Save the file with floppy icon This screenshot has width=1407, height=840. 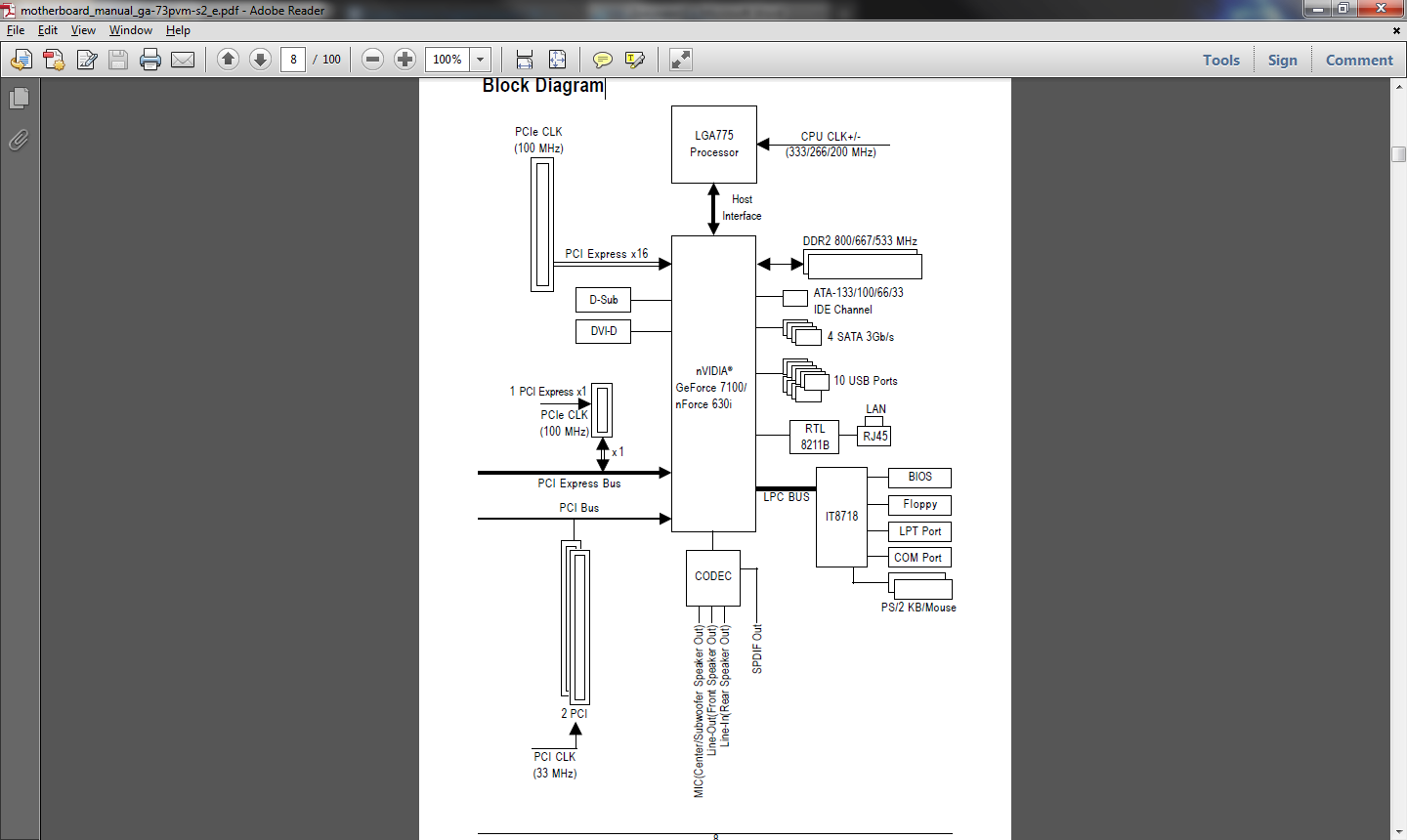click(118, 60)
